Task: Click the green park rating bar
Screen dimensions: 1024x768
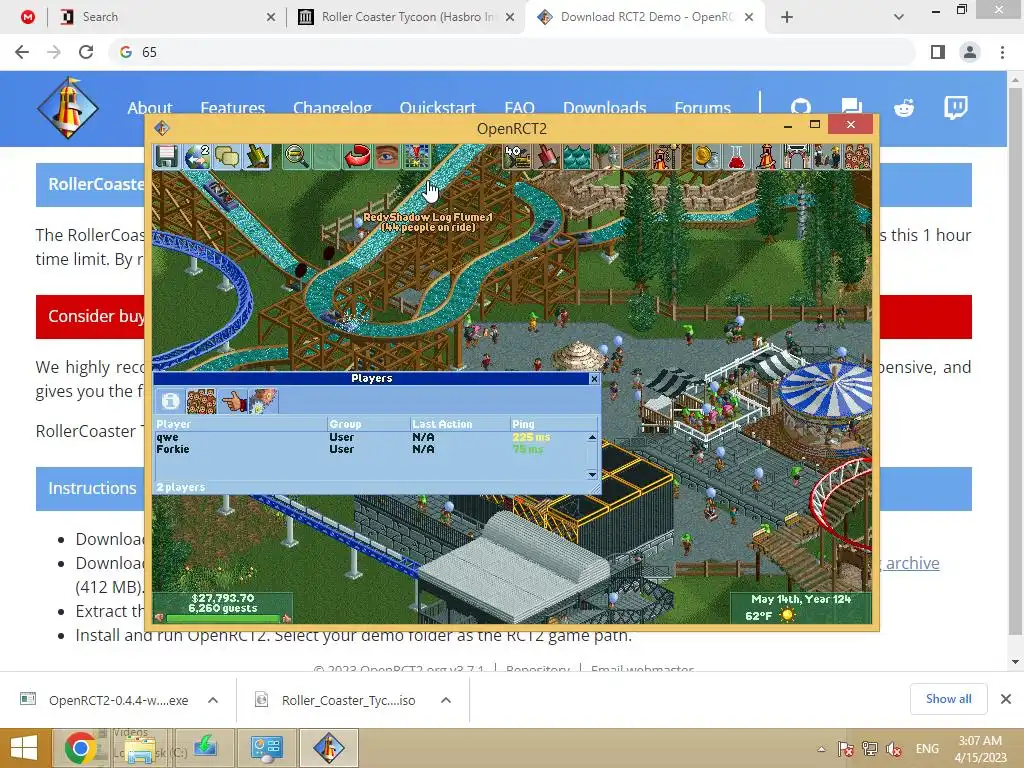Action: coord(223,618)
